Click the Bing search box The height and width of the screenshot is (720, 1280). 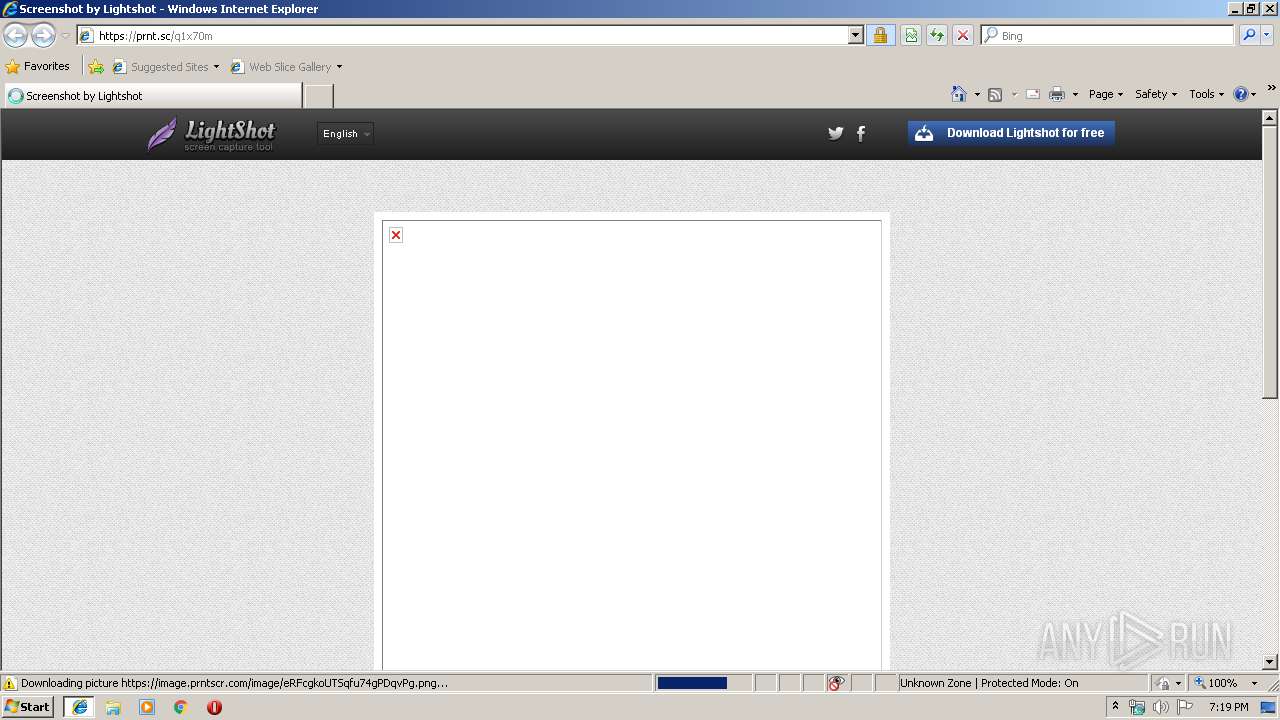tap(1108, 36)
